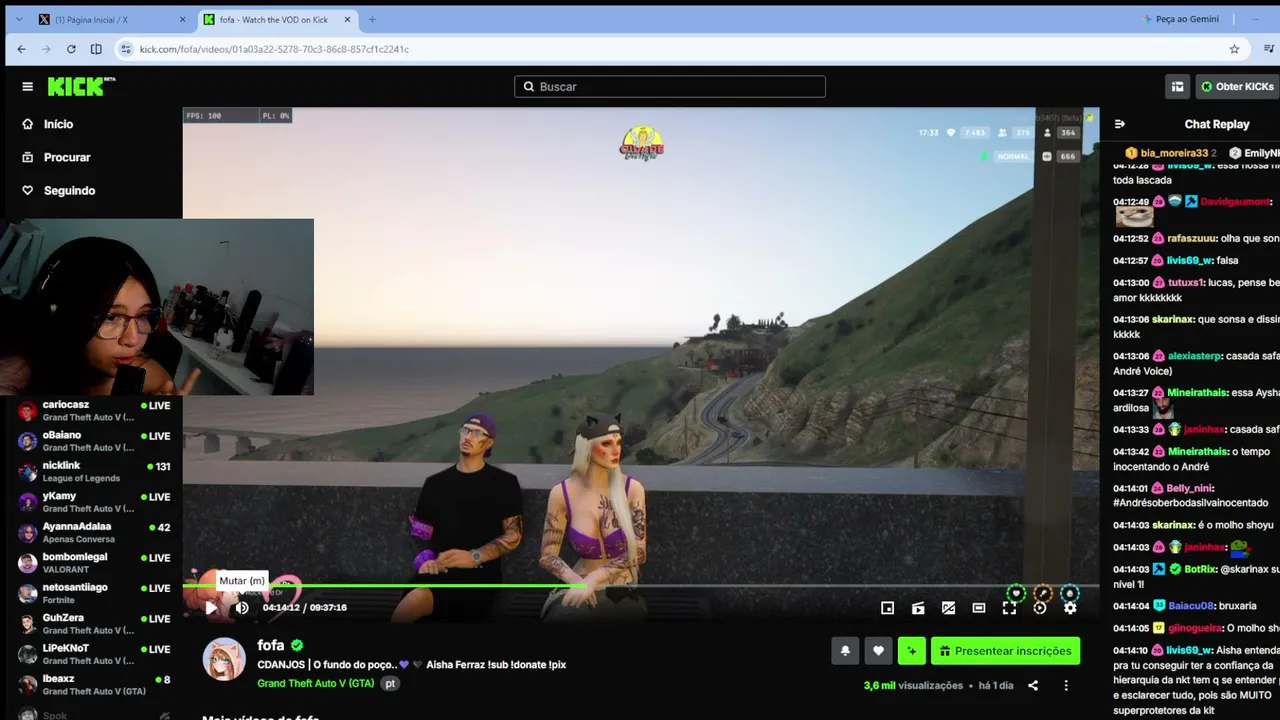Toggle the browser side panel icon
Image resolution: width=1280 pixels, height=720 pixels.
pos(96,49)
